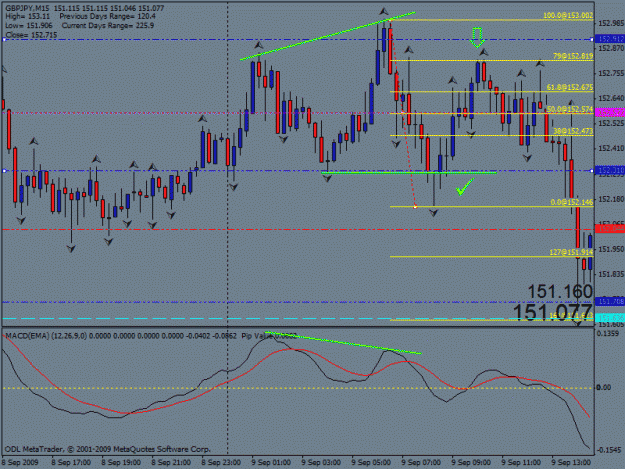Click '9 Sep 05:00' on the time axis

pos(371,463)
